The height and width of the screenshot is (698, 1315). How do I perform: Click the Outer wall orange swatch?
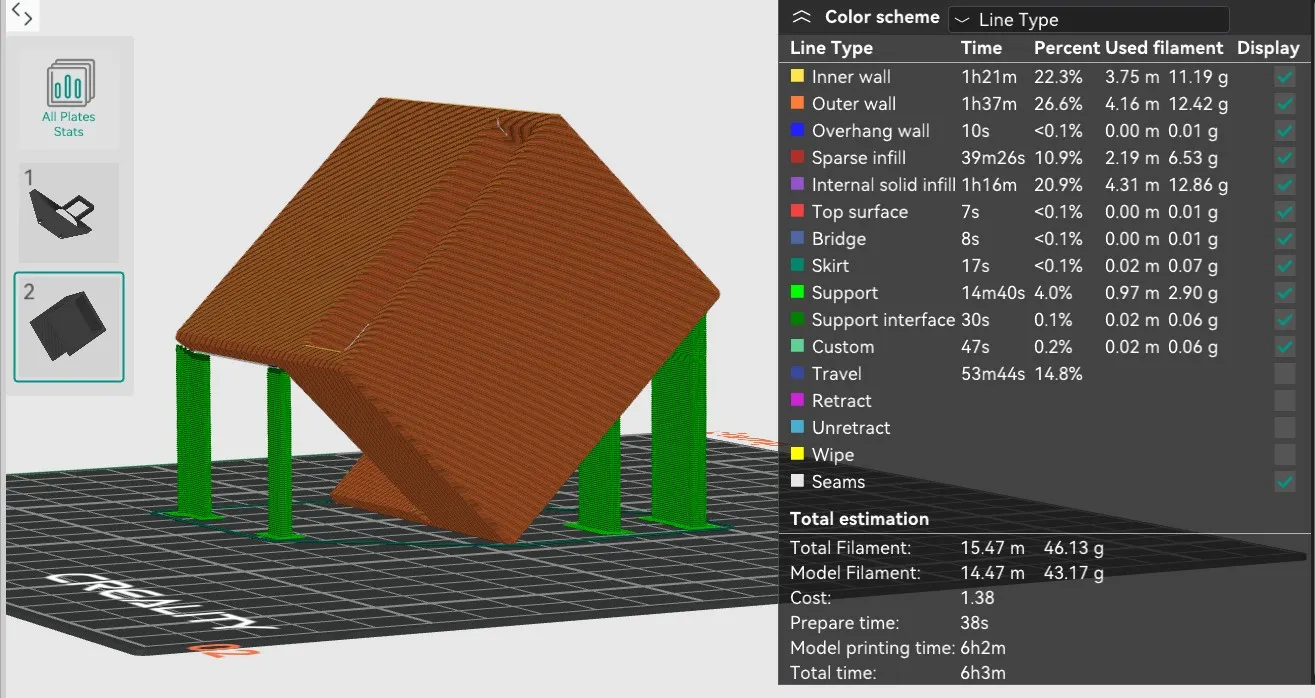[x=797, y=103]
